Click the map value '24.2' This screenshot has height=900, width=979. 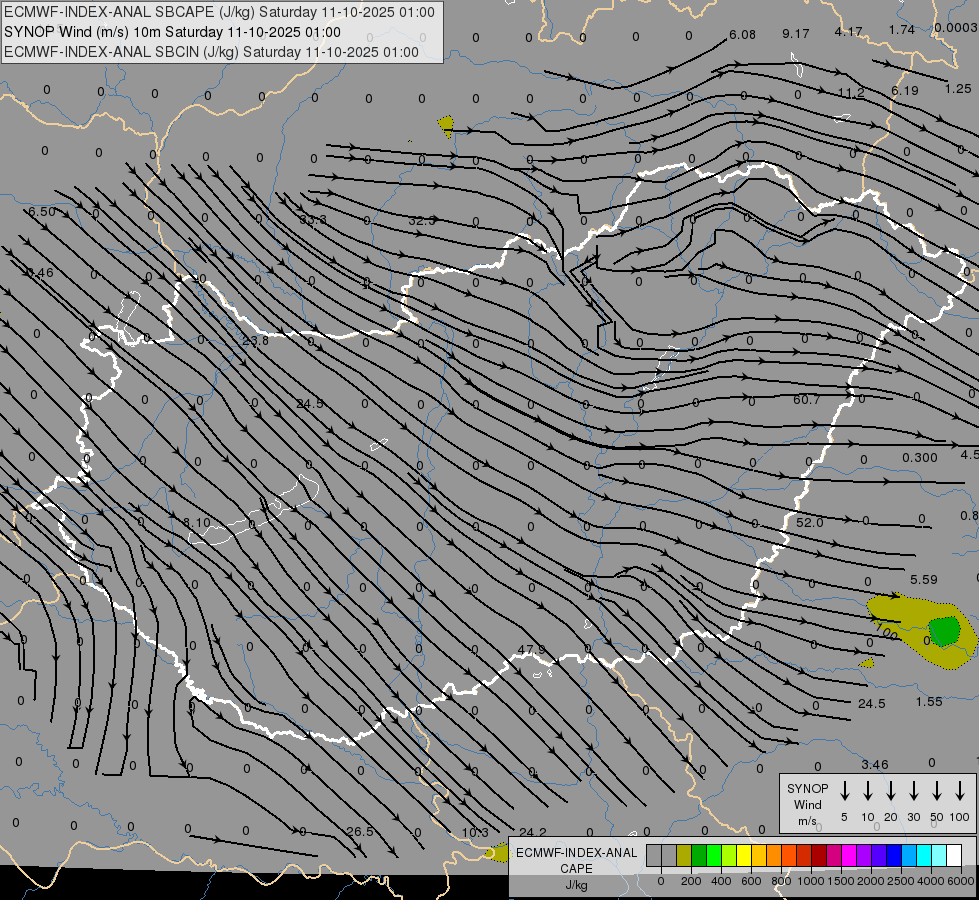point(533,833)
